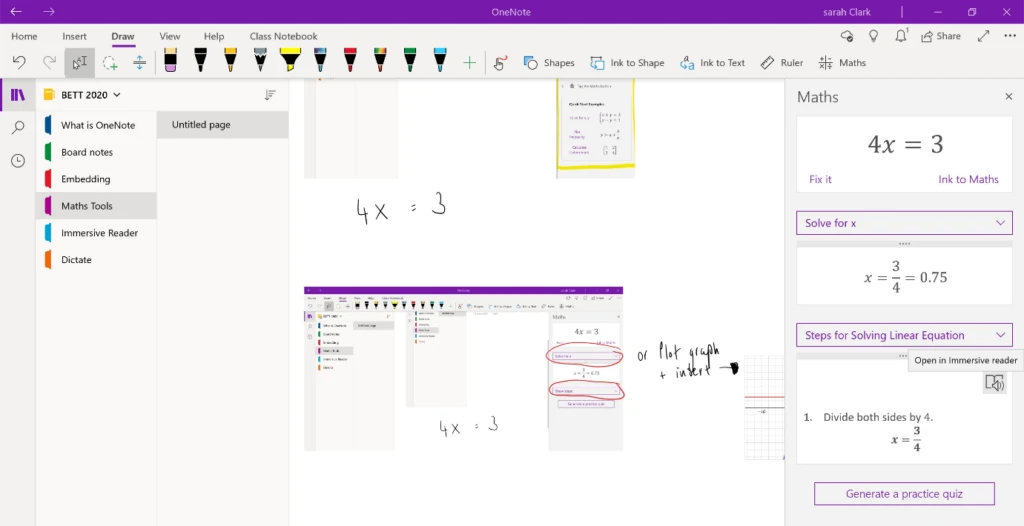The width and height of the screenshot is (1024, 526).
Task: Pick the Eraser tool
Action: [170, 61]
